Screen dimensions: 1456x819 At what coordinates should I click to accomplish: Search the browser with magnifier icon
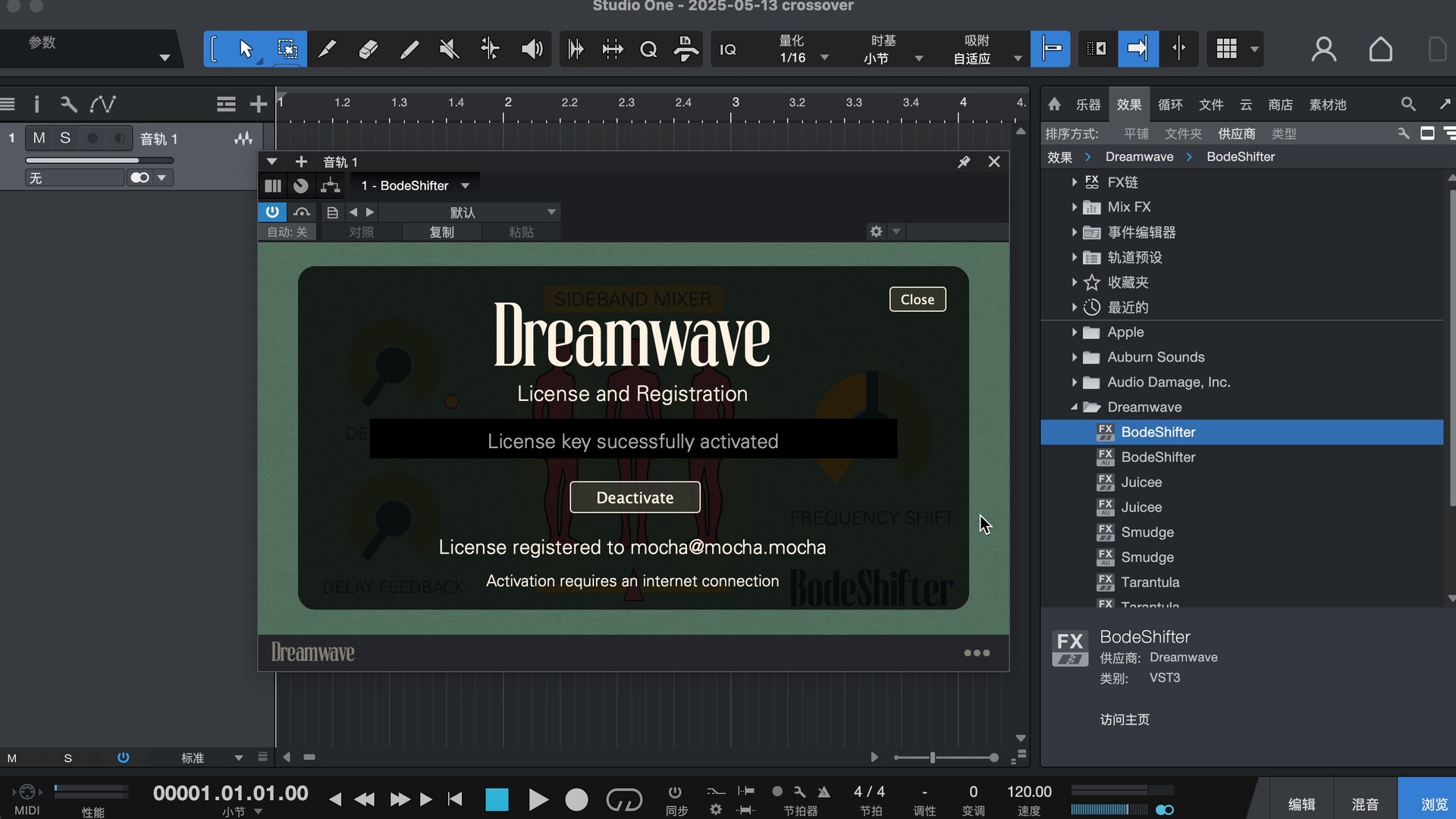pyautogui.click(x=1408, y=104)
